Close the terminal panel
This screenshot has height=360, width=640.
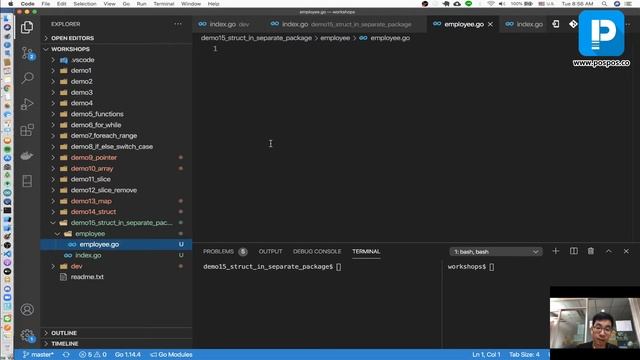click(626, 251)
